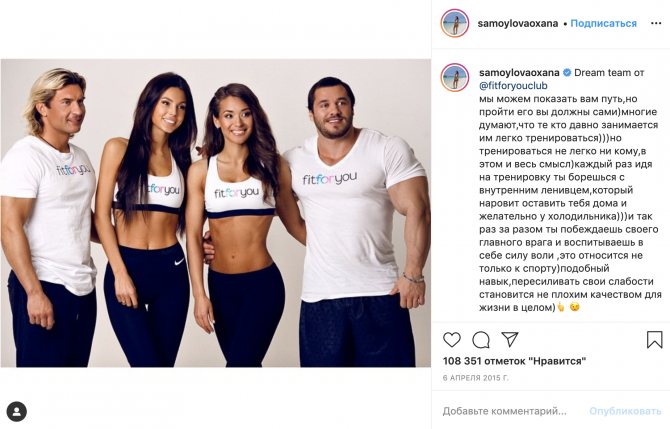Follow account via Подписаться link
Image resolution: width=670 pixels, height=429 pixels.
(603, 24)
